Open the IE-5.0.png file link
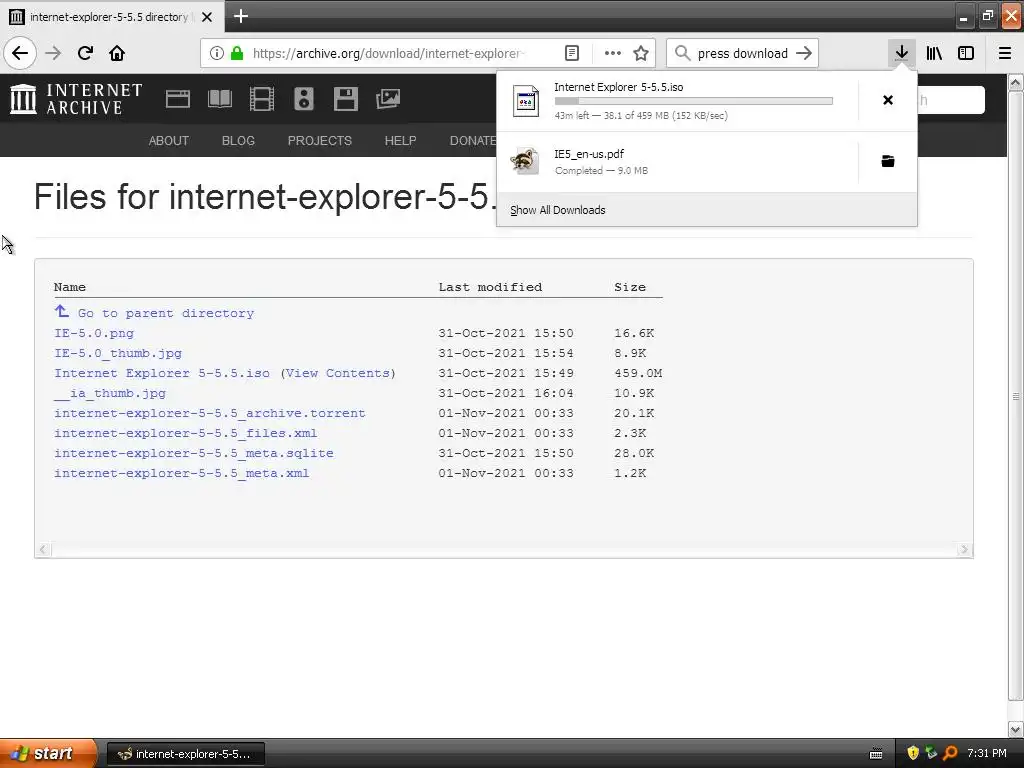 [x=94, y=333]
